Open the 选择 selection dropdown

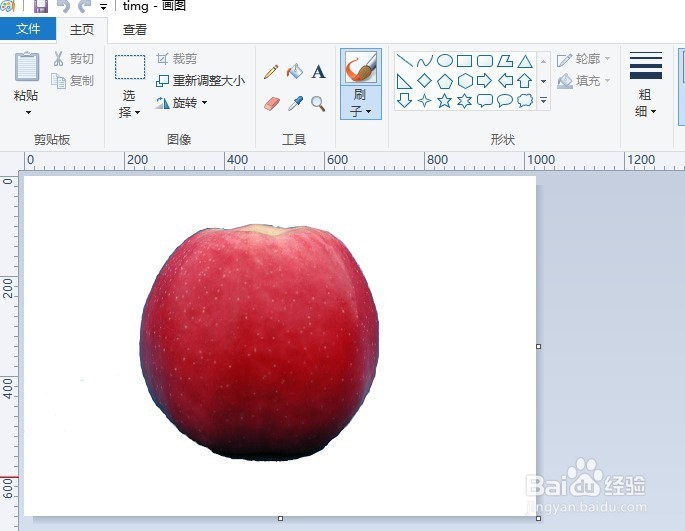(129, 104)
